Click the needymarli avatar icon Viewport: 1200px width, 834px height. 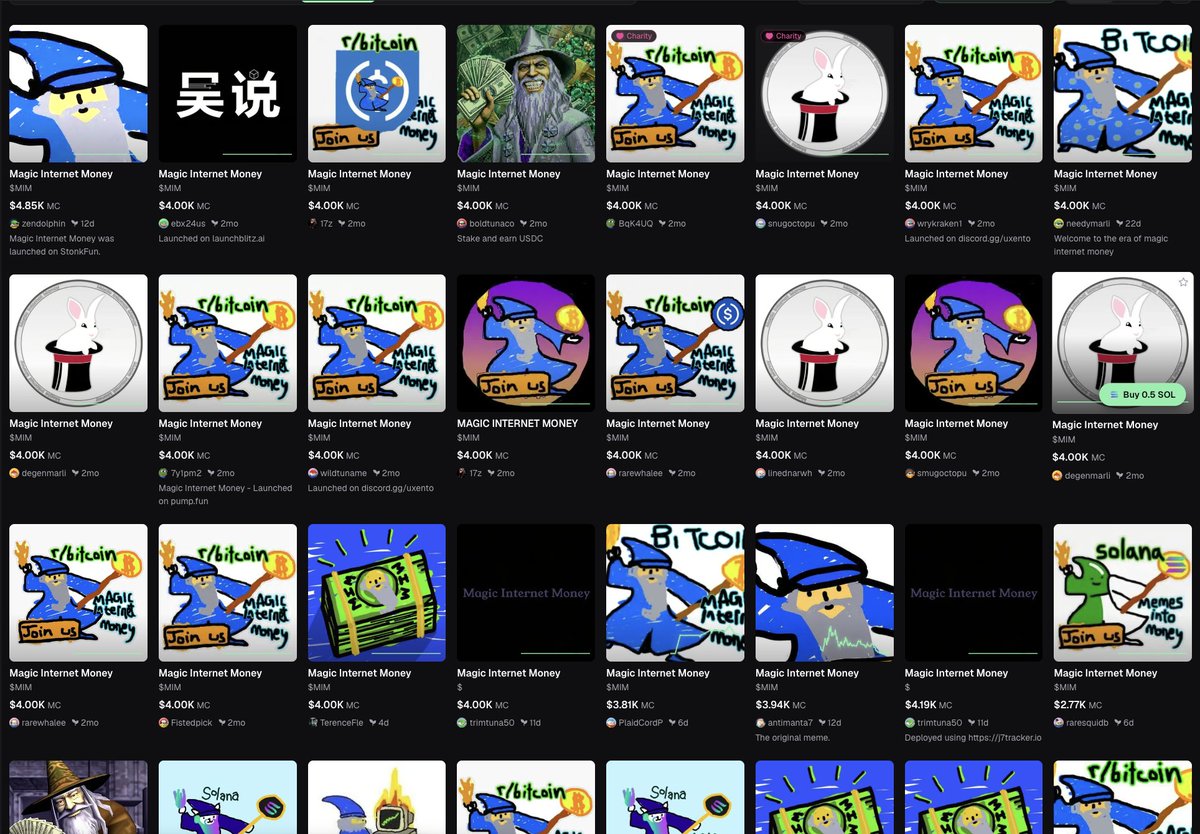point(1059,224)
